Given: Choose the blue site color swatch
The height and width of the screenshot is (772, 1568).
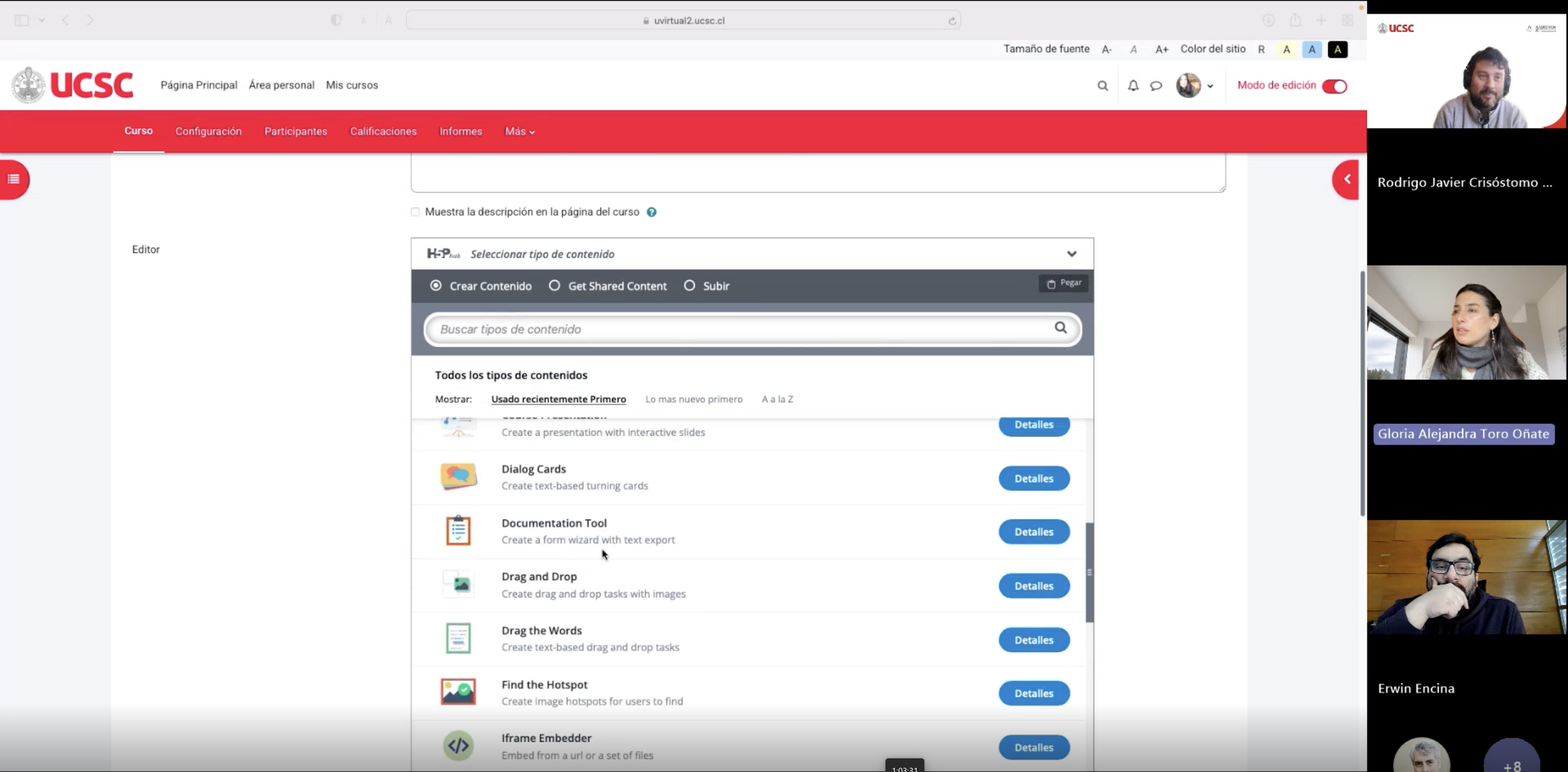Looking at the screenshot, I should (x=1312, y=49).
